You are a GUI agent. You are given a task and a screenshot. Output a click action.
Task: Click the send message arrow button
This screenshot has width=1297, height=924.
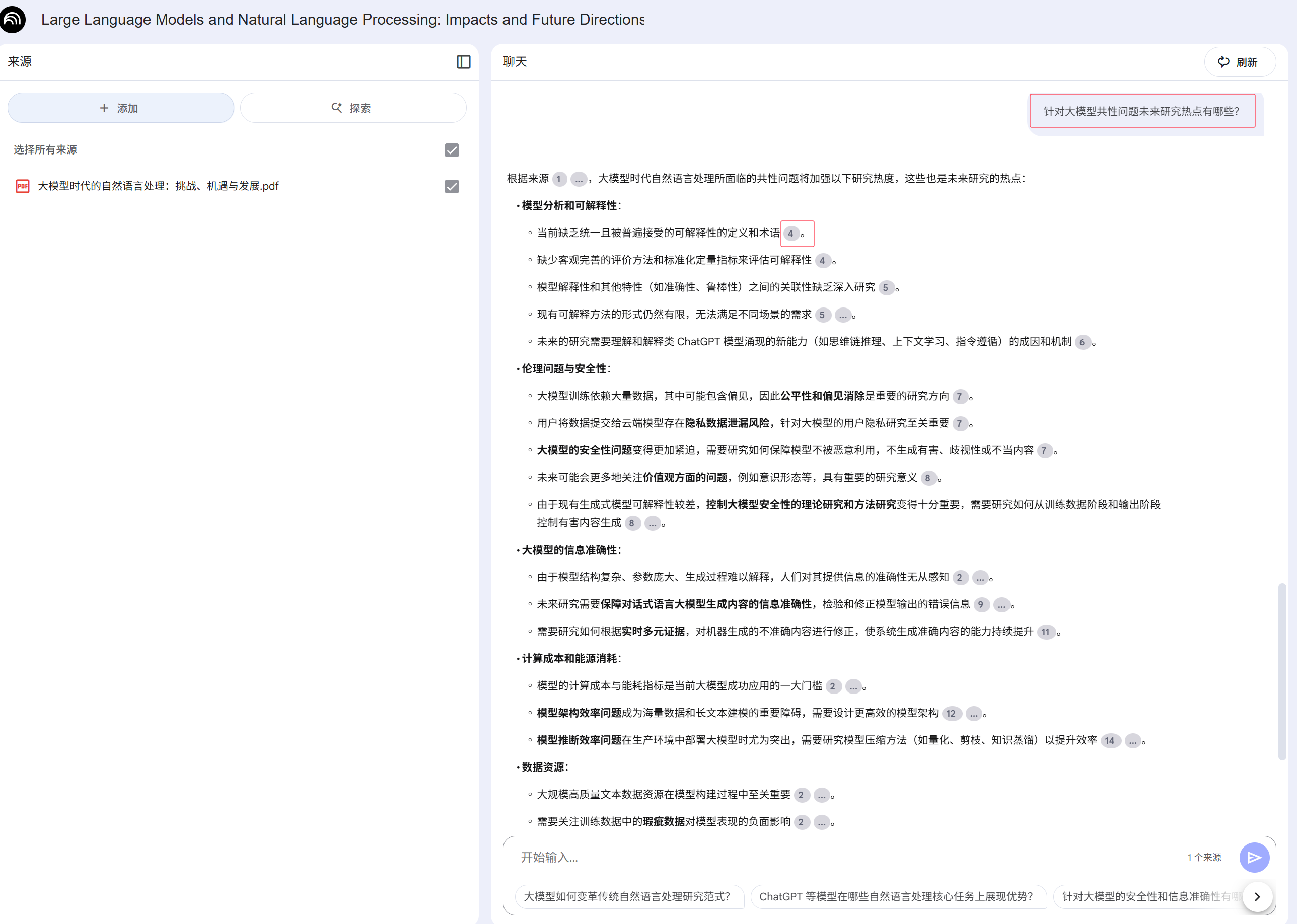point(1254,858)
